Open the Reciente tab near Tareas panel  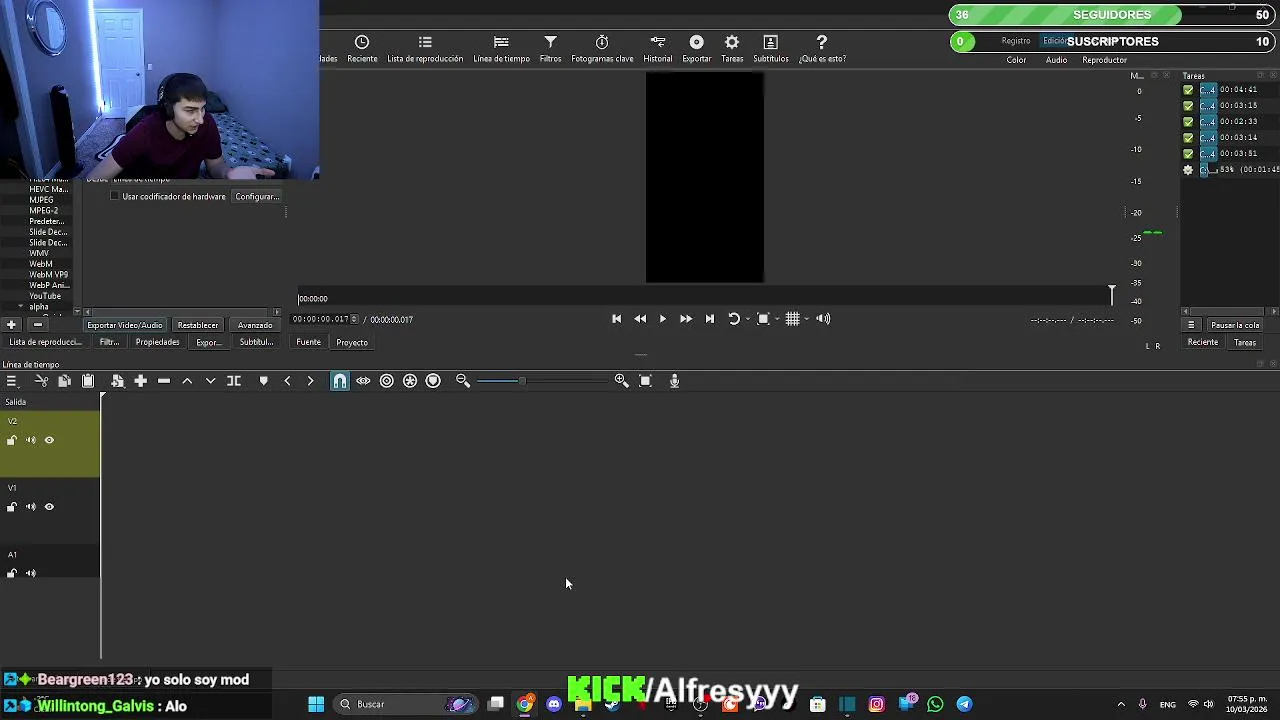click(1203, 343)
